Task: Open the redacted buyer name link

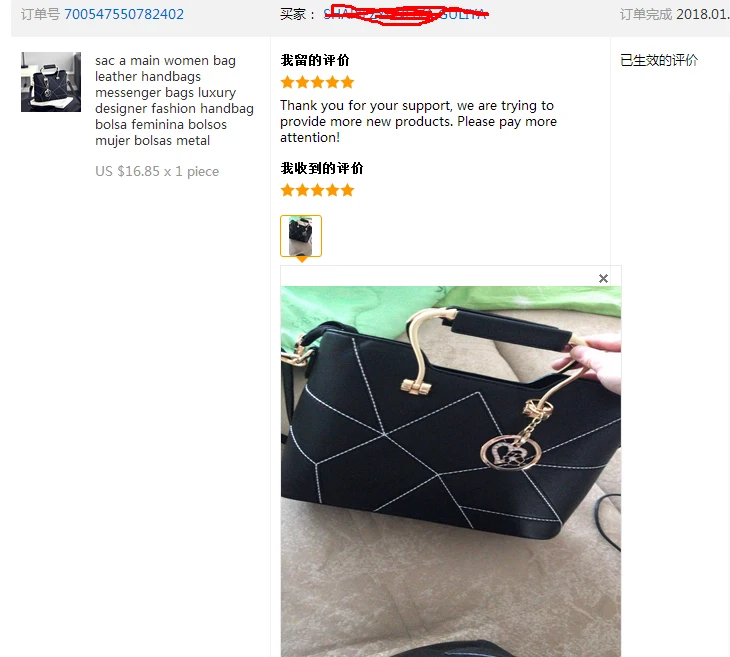Action: click(406, 14)
